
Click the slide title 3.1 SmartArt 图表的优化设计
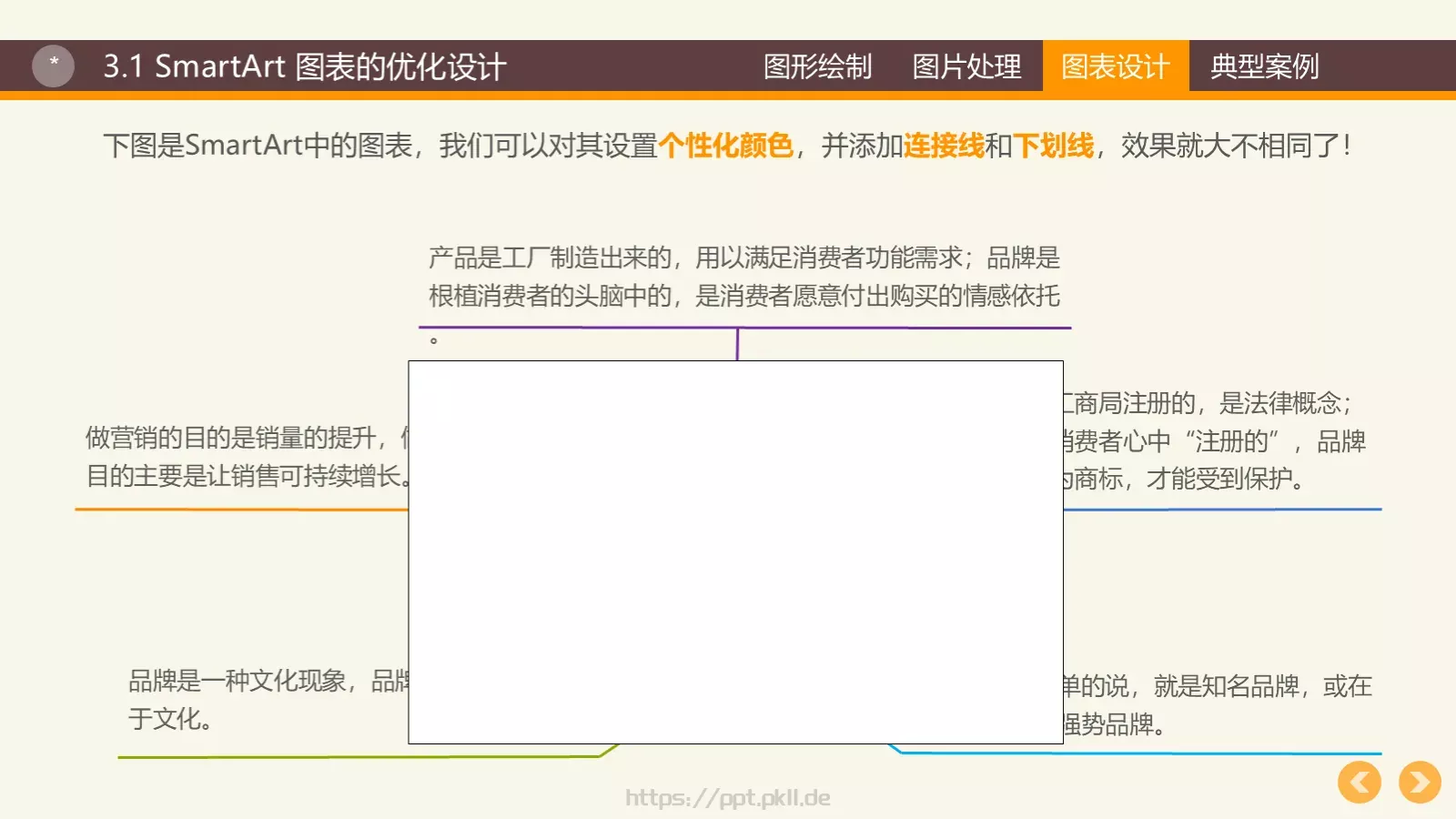pyautogui.click(x=305, y=66)
